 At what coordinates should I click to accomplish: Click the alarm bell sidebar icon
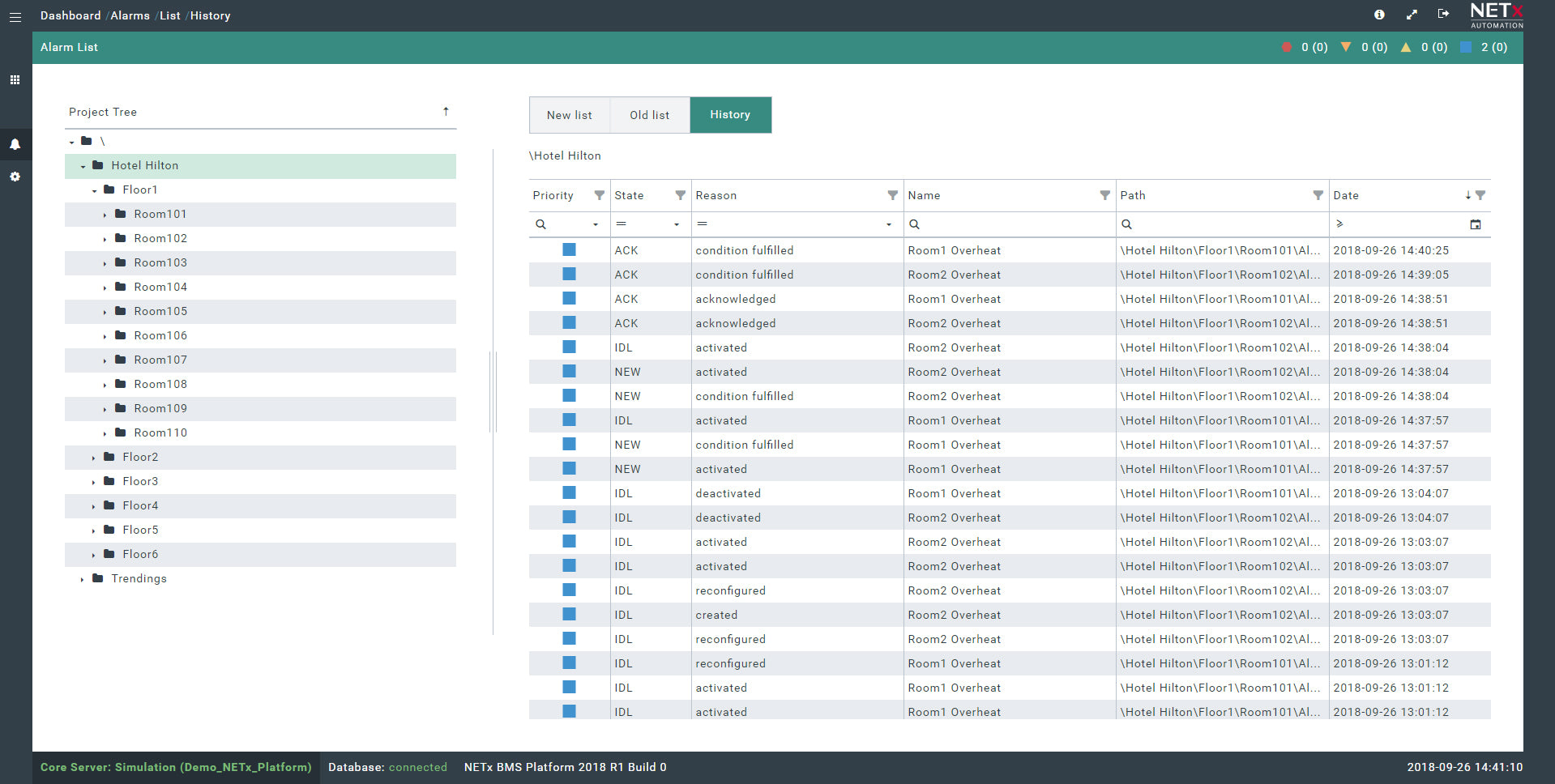15,144
